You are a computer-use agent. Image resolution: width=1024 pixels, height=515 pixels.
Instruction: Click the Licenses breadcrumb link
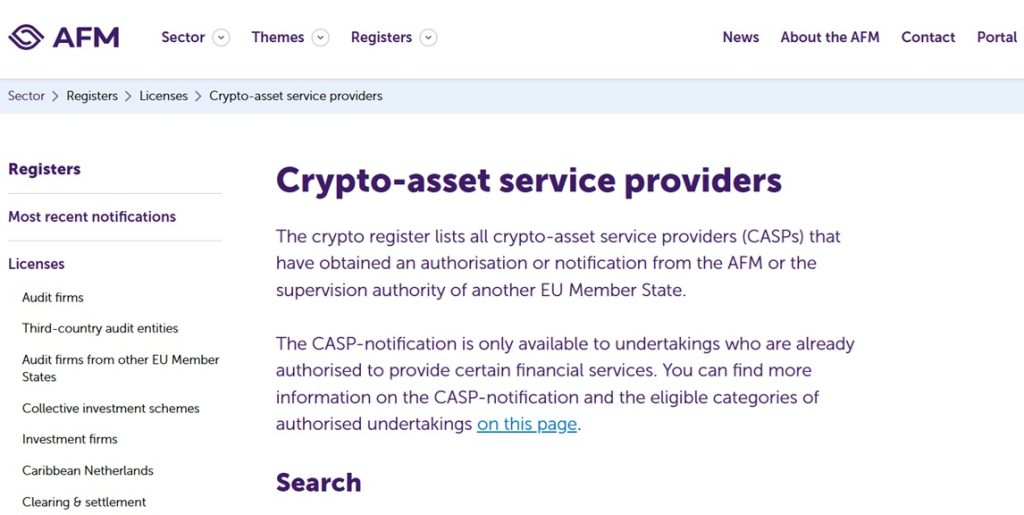(163, 96)
